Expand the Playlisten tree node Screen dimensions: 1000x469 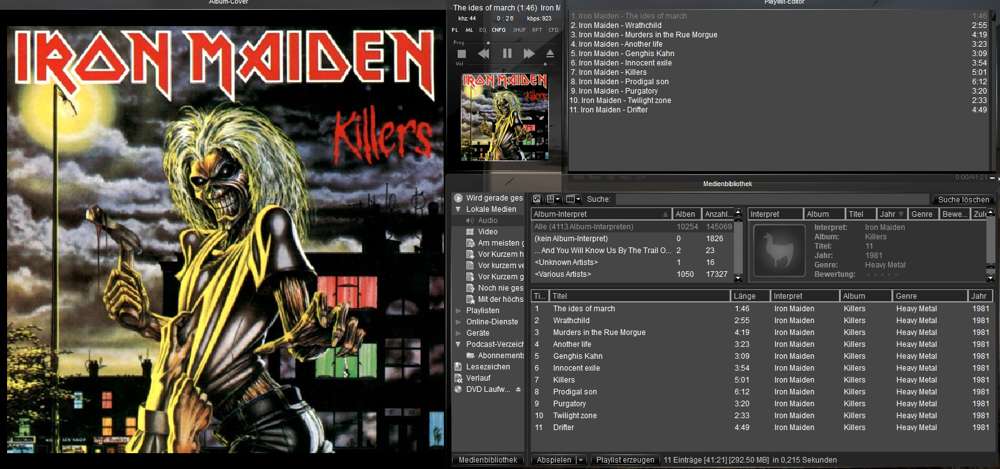coord(458,311)
